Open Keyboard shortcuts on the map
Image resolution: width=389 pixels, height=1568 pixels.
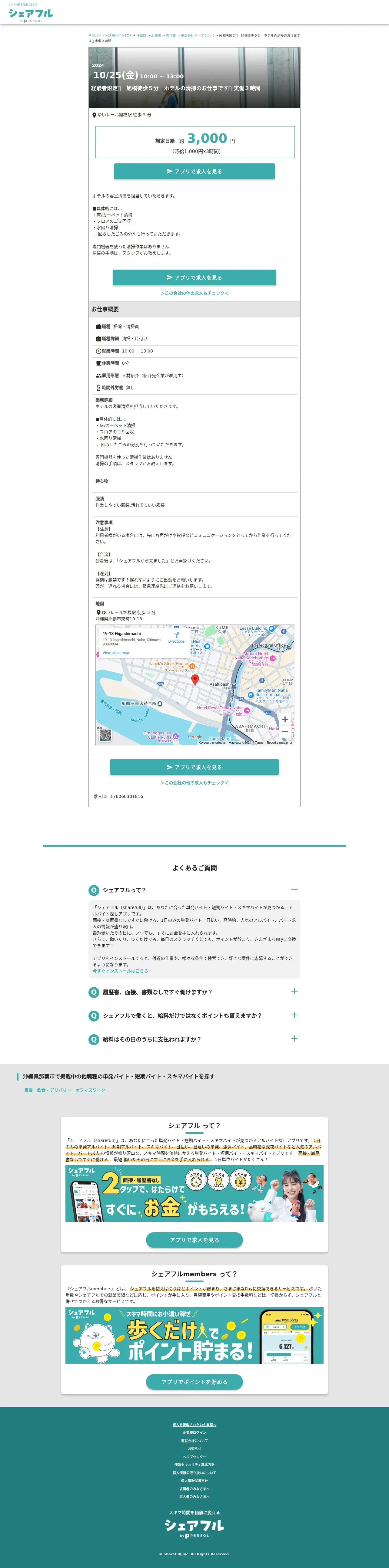pos(211,743)
